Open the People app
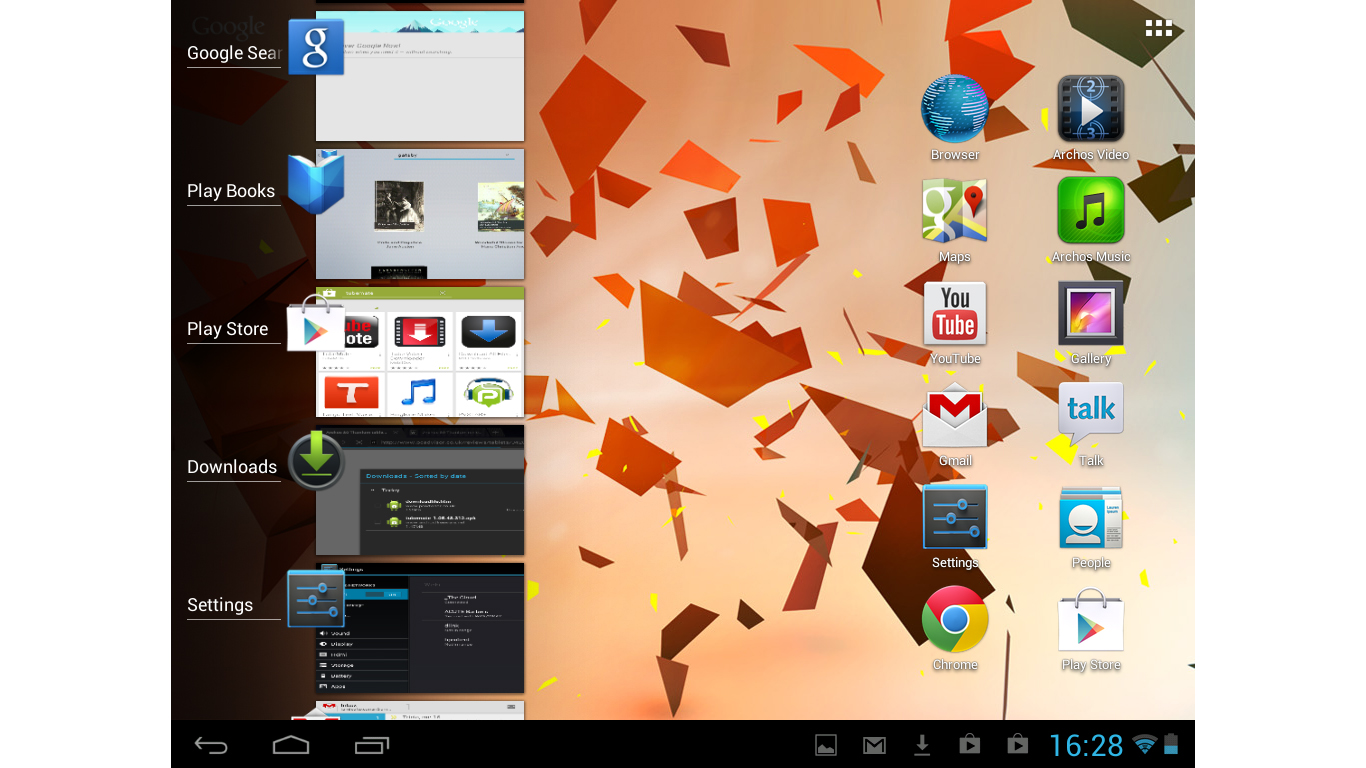The width and height of the screenshot is (1366, 768). pos(1091,526)
